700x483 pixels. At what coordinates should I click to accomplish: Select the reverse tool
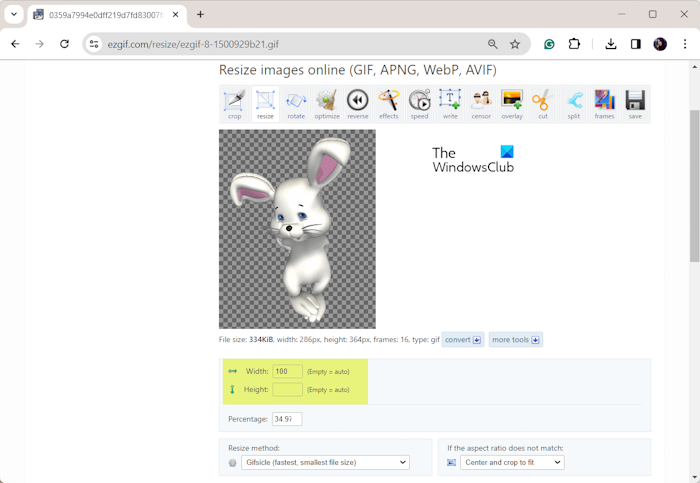click(358, 104)
